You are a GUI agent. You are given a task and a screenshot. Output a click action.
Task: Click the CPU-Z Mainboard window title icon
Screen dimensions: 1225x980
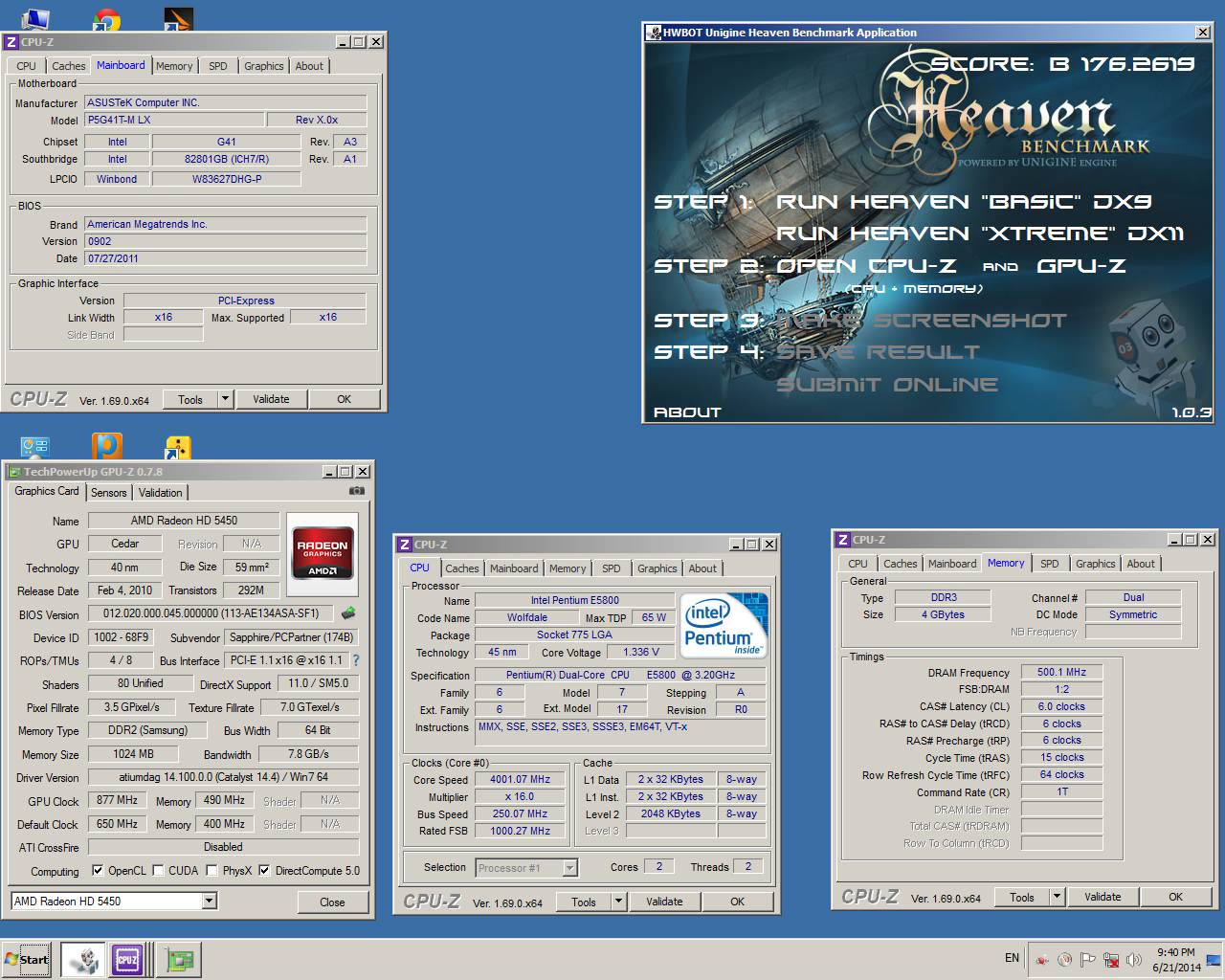[11, 42]
